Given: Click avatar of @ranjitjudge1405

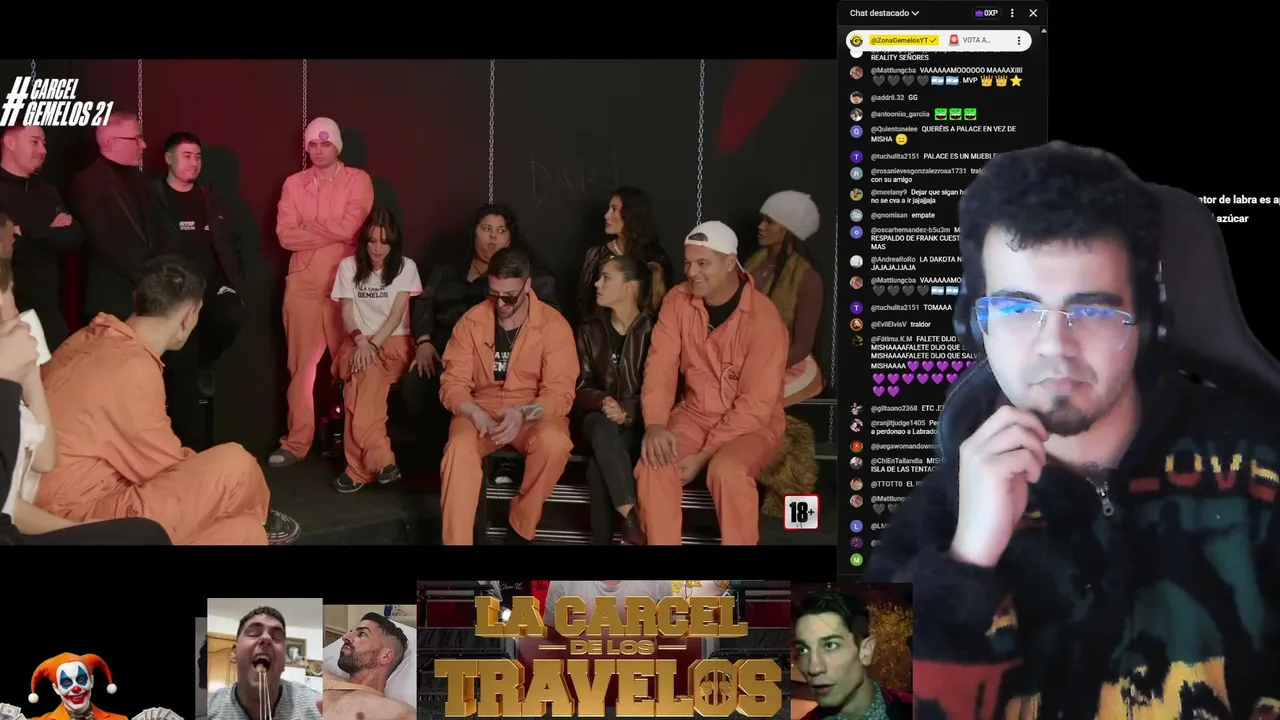Looking at the screenshot, I should pyautogui.click(x=856, y=425).
